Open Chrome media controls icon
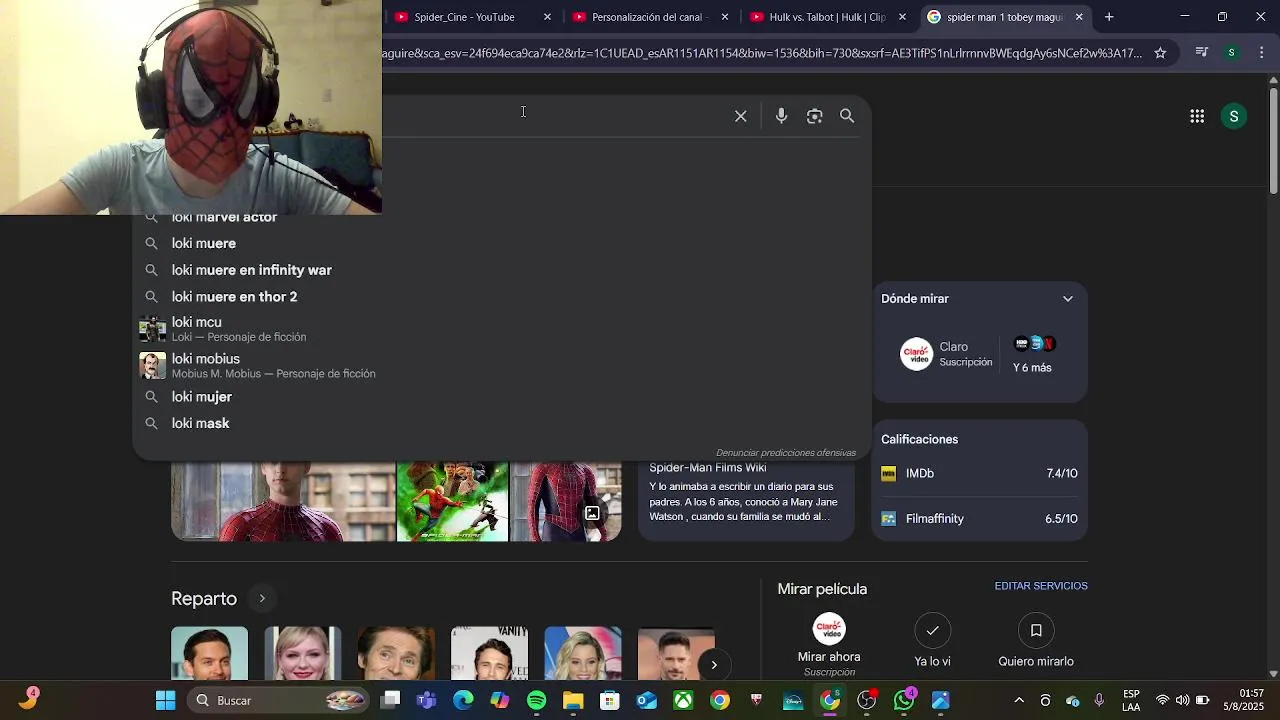 tap(1202, 53)
